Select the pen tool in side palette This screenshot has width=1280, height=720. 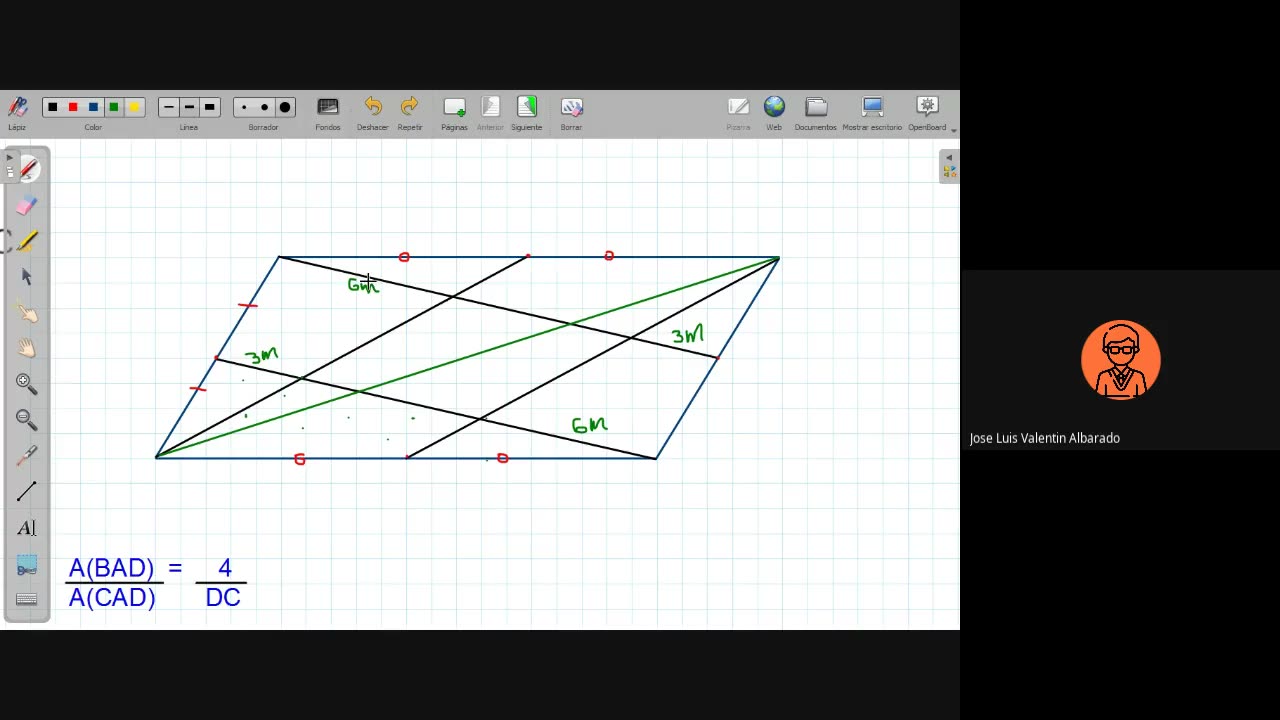click(27, 170)
